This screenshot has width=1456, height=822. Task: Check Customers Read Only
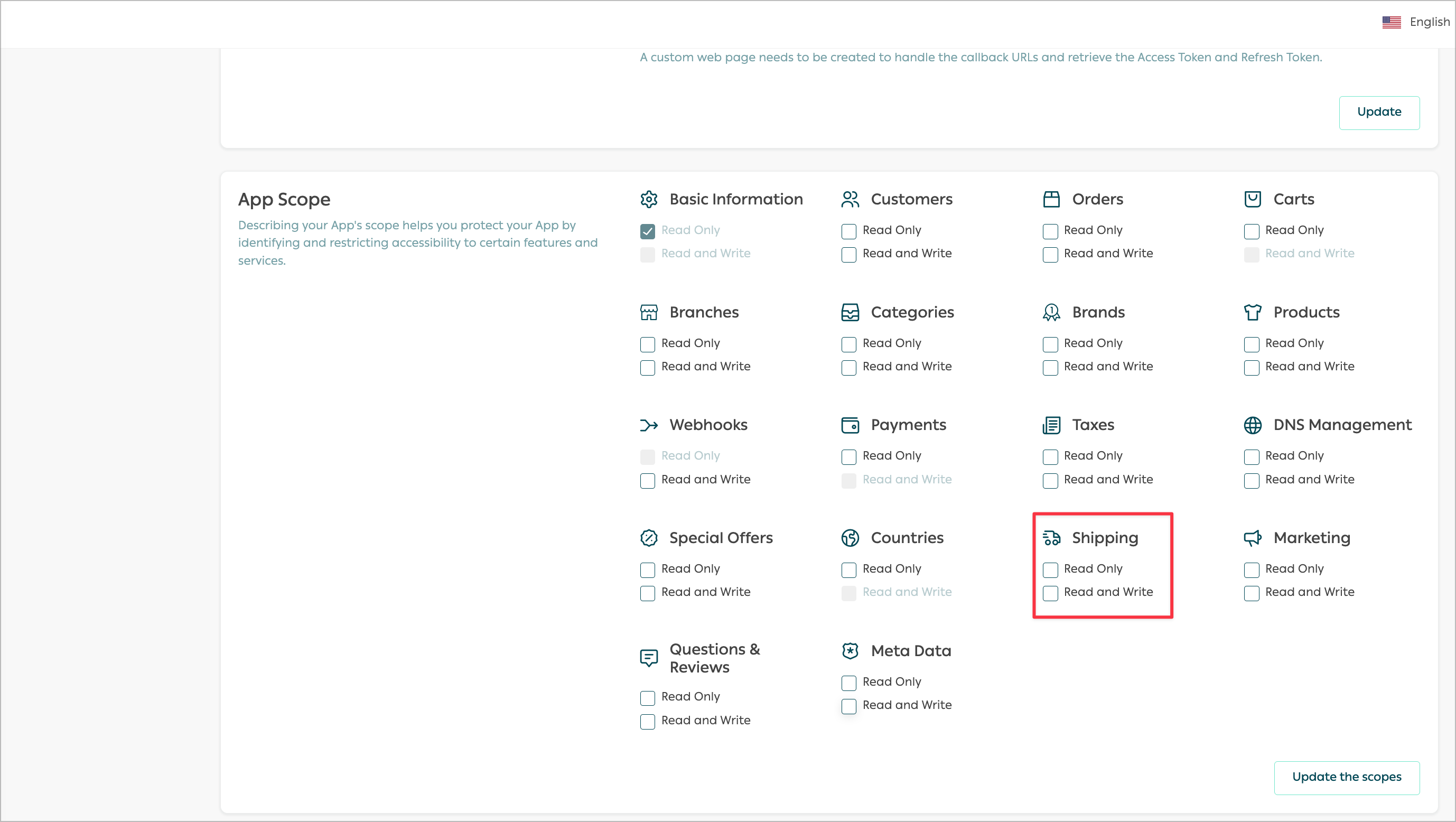click(x=848, y=231)
